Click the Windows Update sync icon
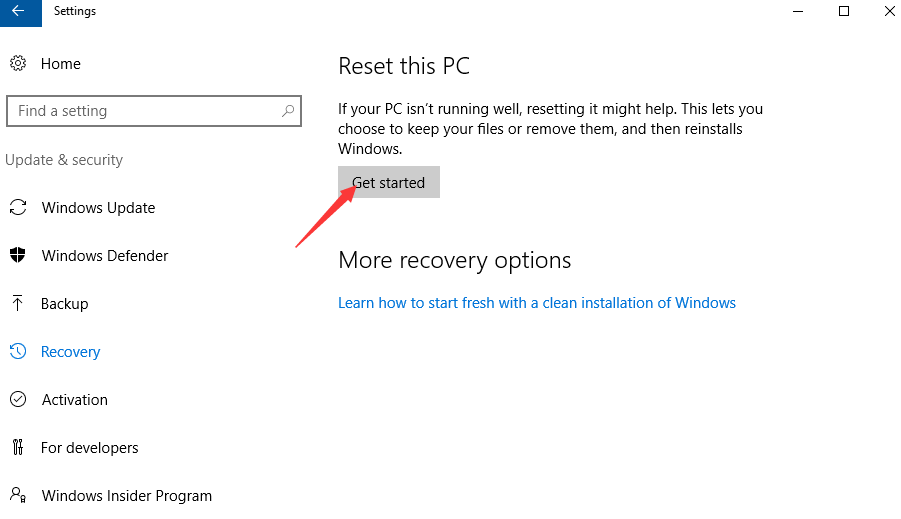The height and width of the screenshot is (519, 901). (x=18, y=207)
